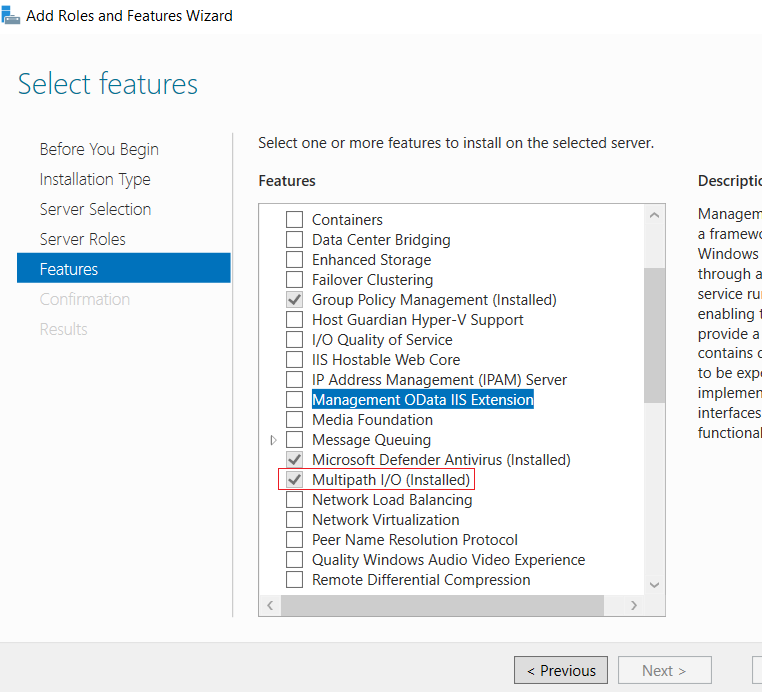Select the Server Selection step
The image size is (762, 692).
click(x=95, y=209)
